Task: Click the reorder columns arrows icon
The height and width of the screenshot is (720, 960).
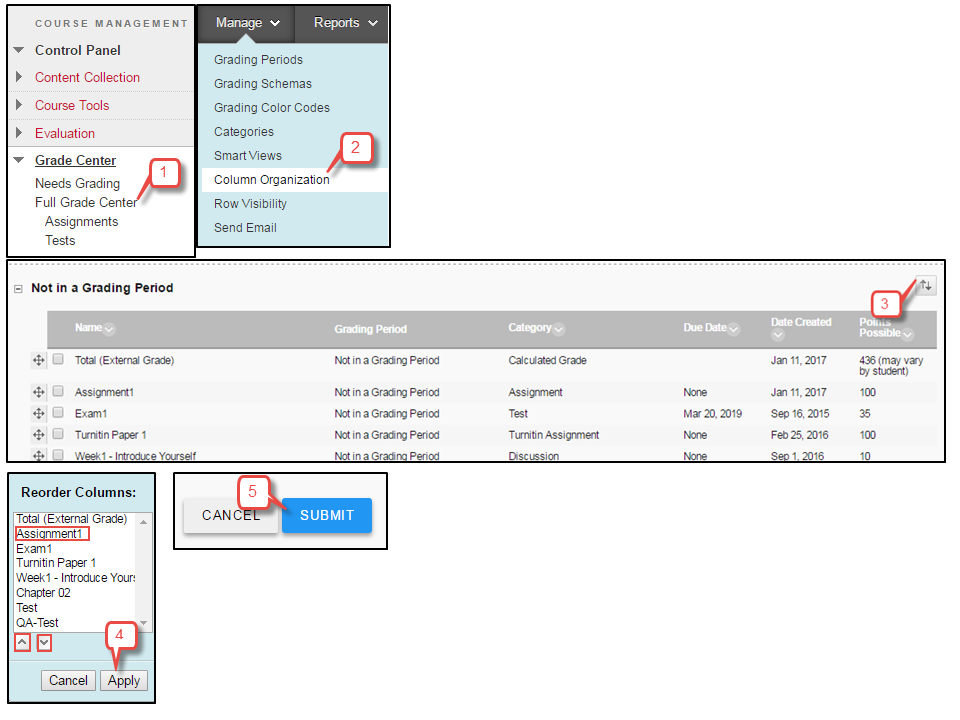Action: tap(926, 285)
